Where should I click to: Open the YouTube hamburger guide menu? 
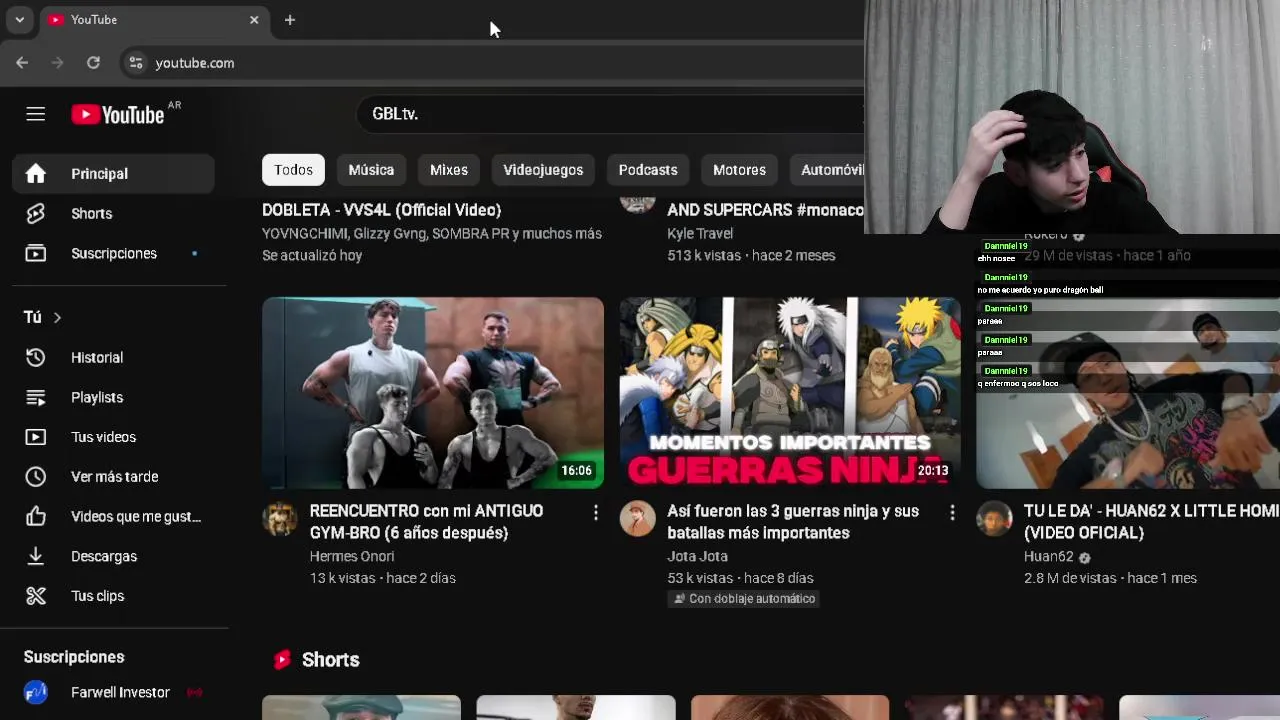tap(36, 114)
